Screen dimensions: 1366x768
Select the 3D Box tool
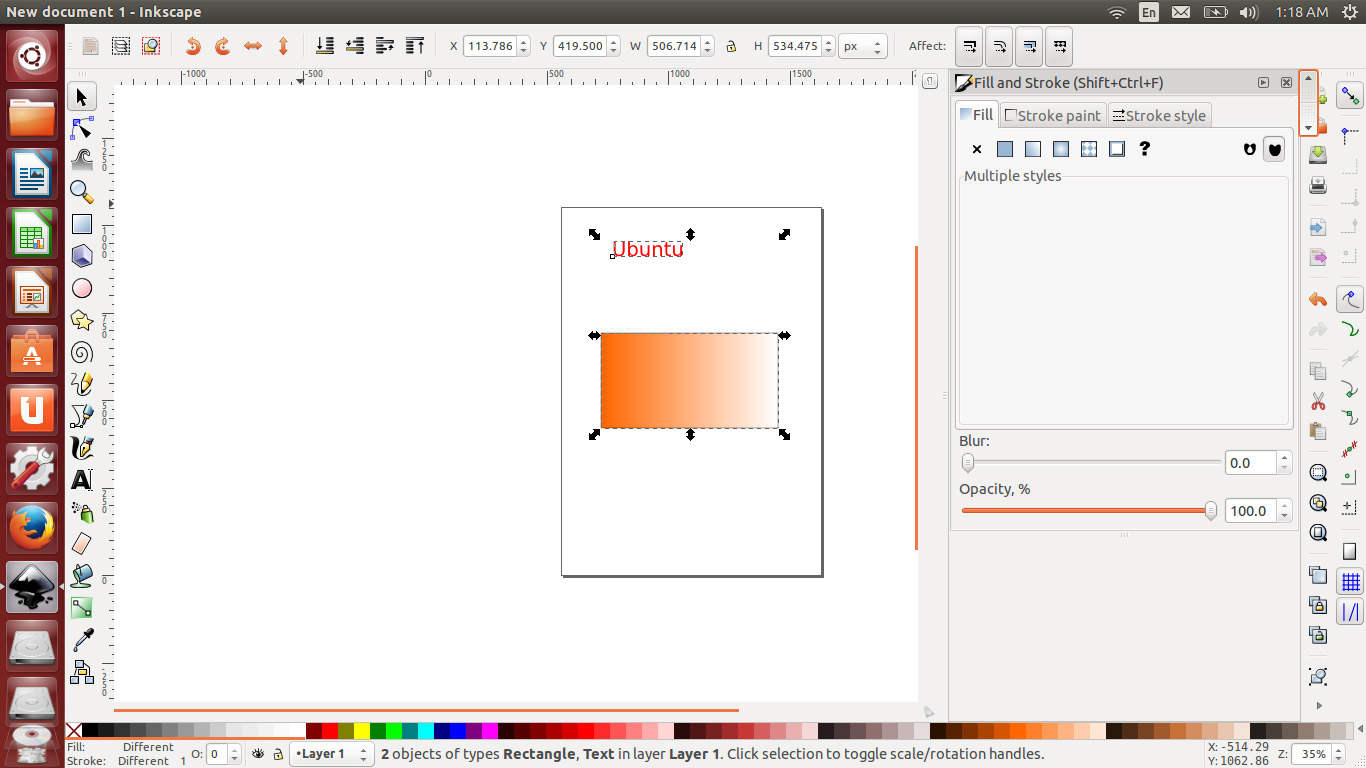click(82, 256)
